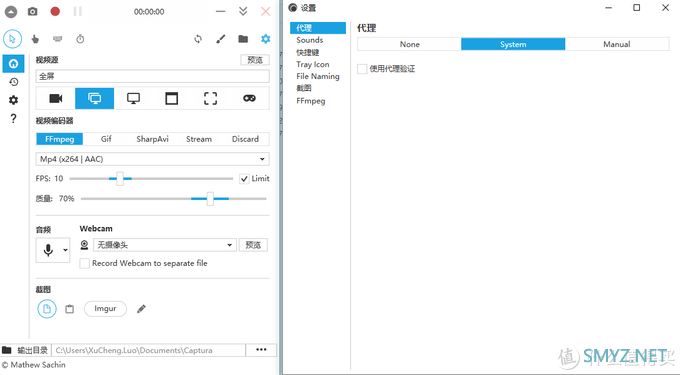Open the overlay brush editor icon
The height and width of the screenshot is (375, 680).
pyautogui.click(x=221, y=39)
